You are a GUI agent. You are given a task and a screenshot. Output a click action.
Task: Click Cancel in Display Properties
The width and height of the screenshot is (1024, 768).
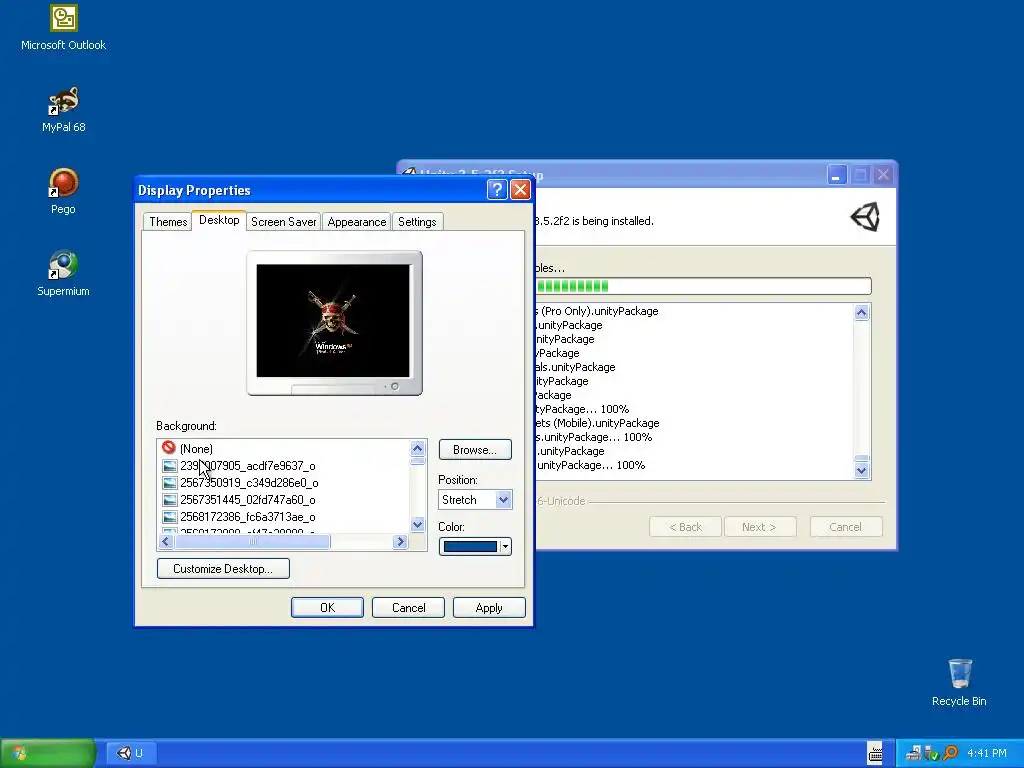[x=408, y=607]
